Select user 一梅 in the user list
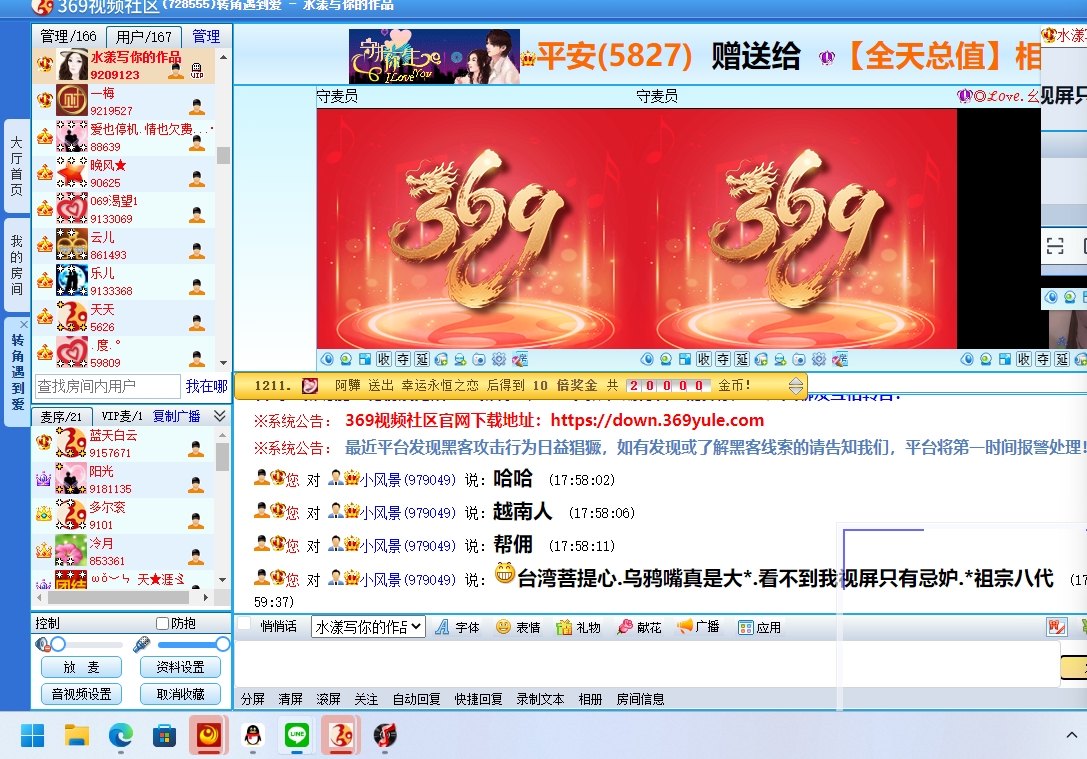This screenshot has width=1087, height=759. point(123,101)
